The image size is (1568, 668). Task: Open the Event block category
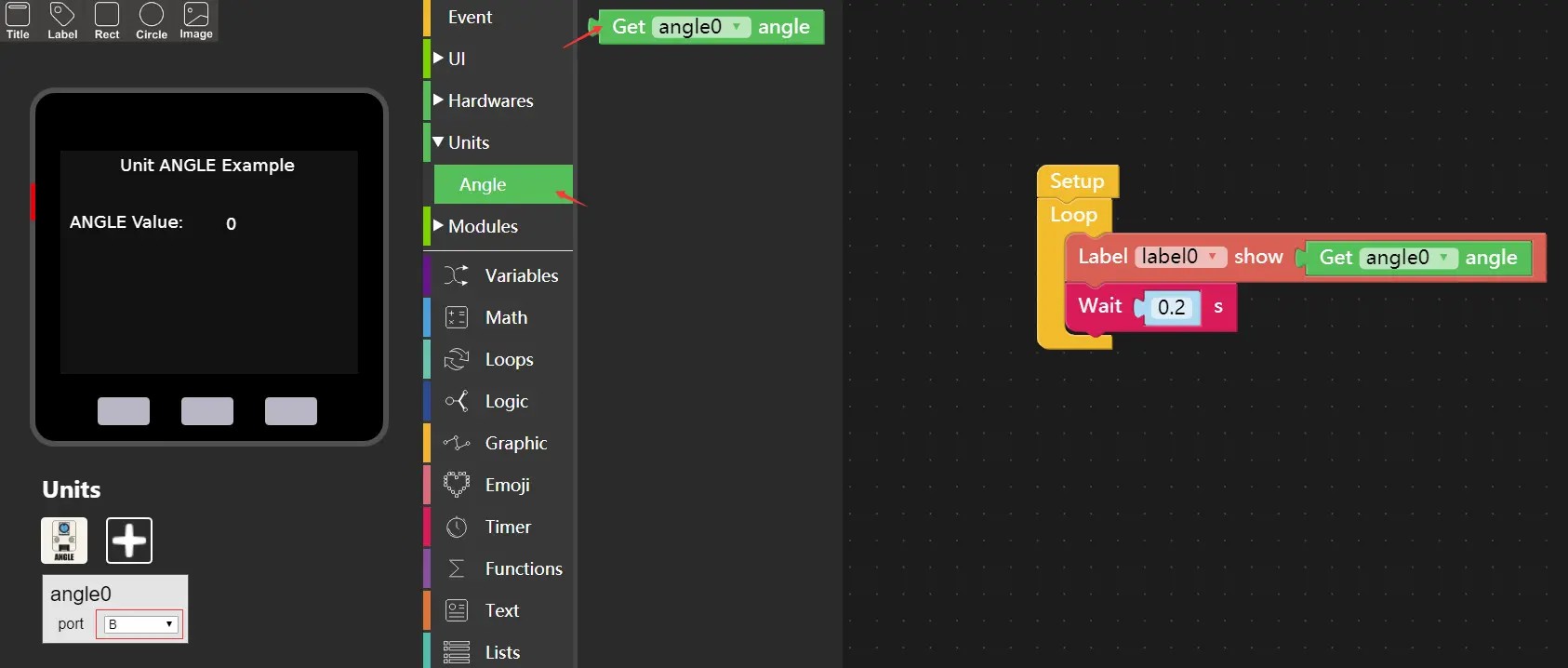tap(470, 17)
